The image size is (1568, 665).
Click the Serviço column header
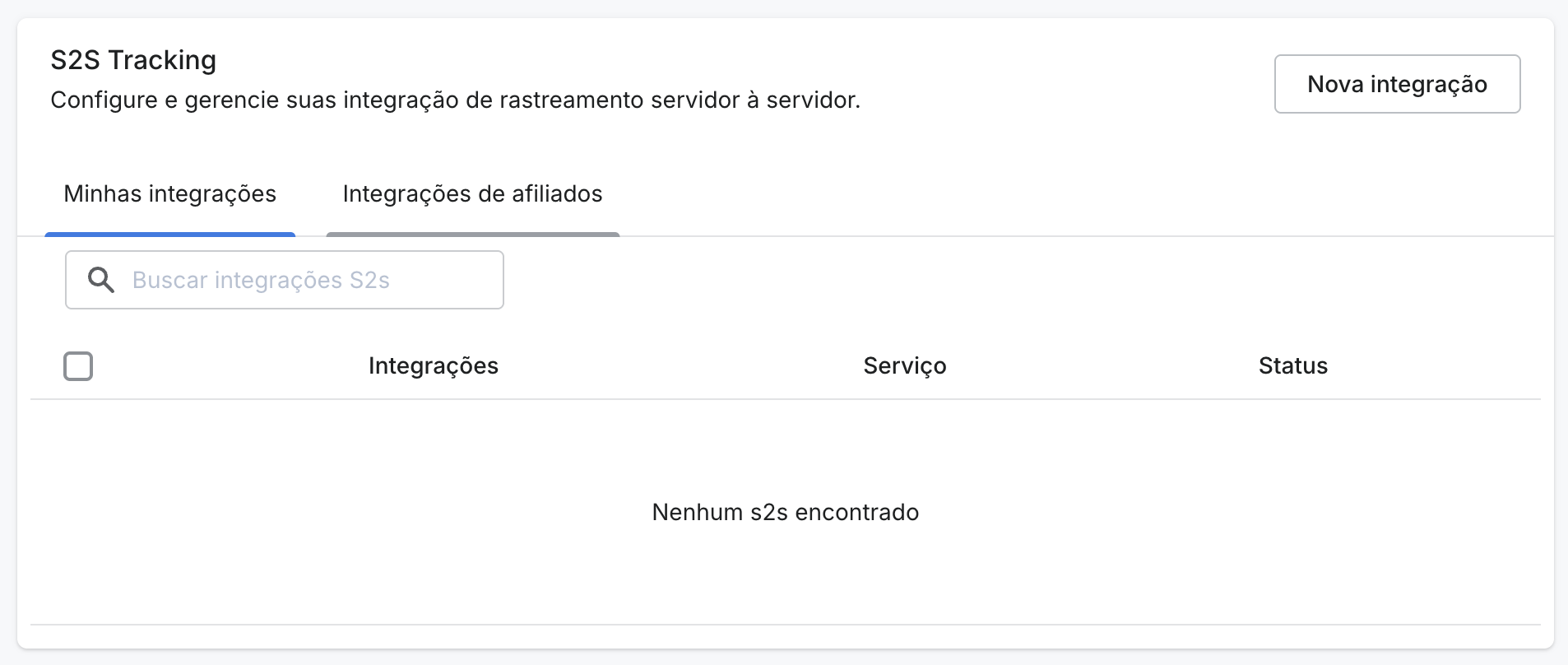pyautogui.click(x=904, y=366)
